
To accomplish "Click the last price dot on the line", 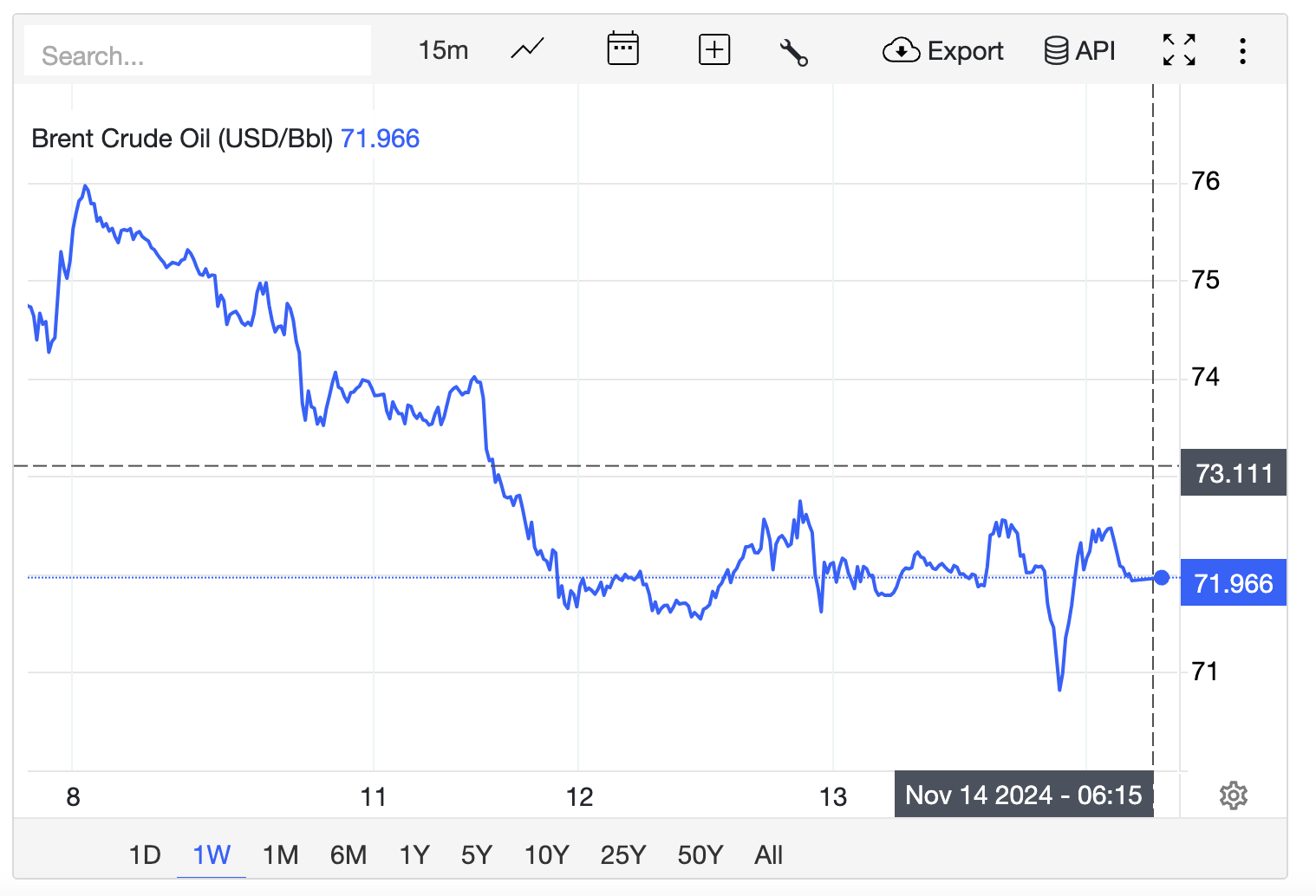I will 1162,577.
